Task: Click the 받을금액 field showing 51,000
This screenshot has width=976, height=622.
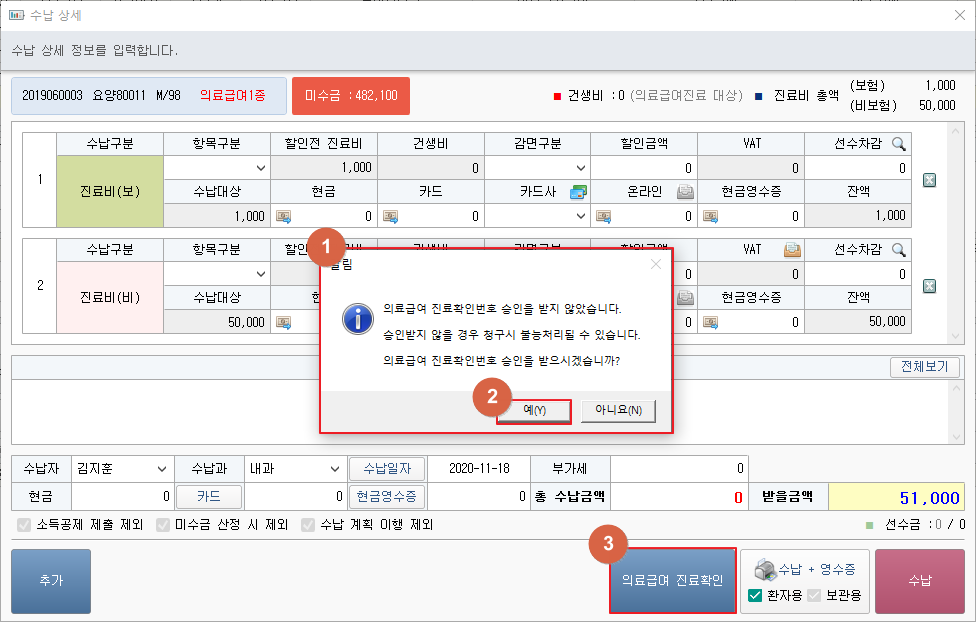Action: click(x=896, y=496)
